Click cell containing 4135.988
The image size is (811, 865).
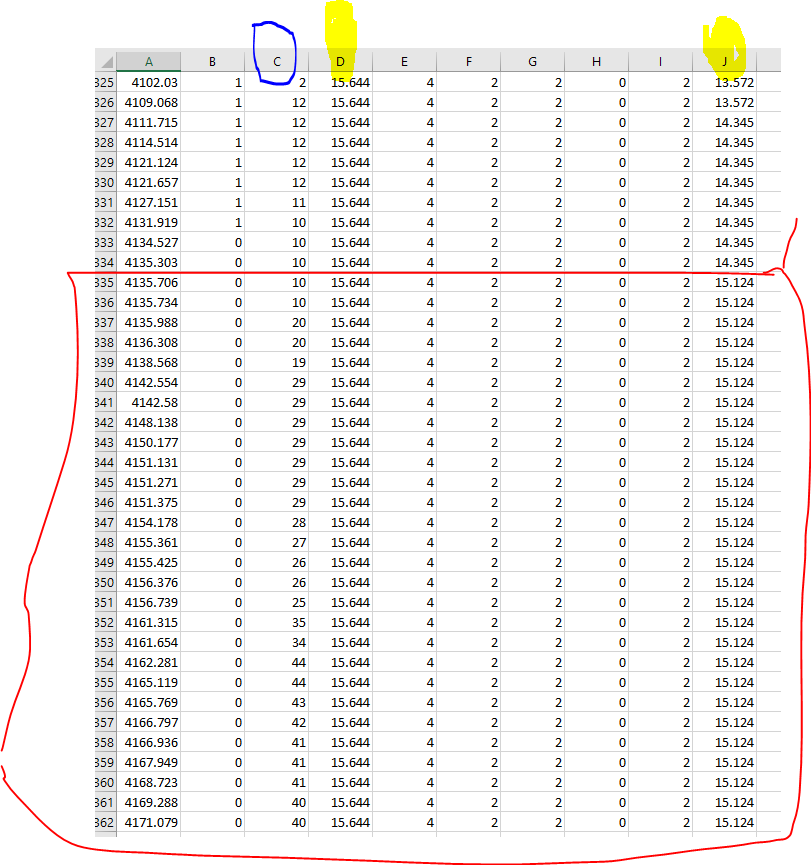(x=148, y=323)
